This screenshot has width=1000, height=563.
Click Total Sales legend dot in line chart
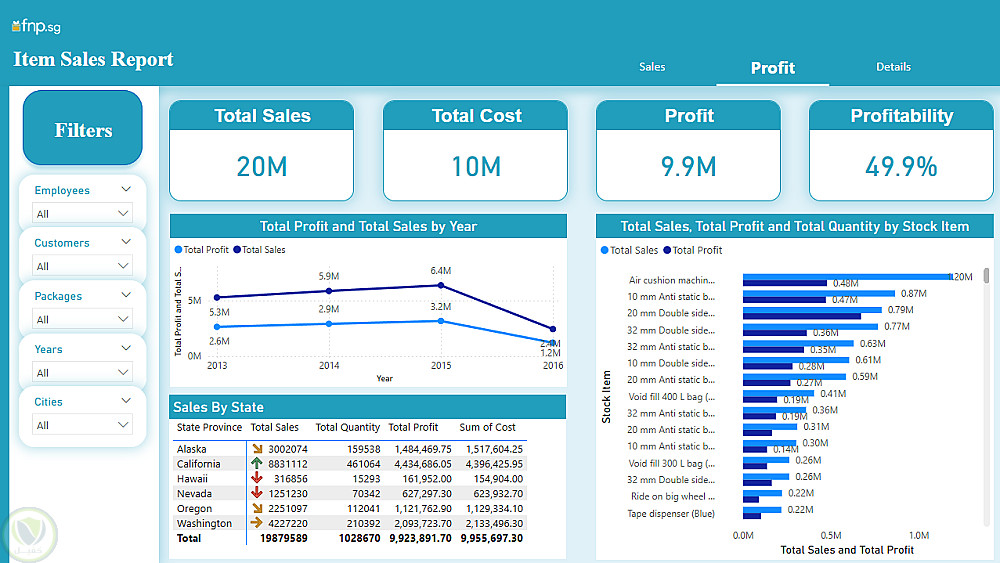[x=237, y=250]
